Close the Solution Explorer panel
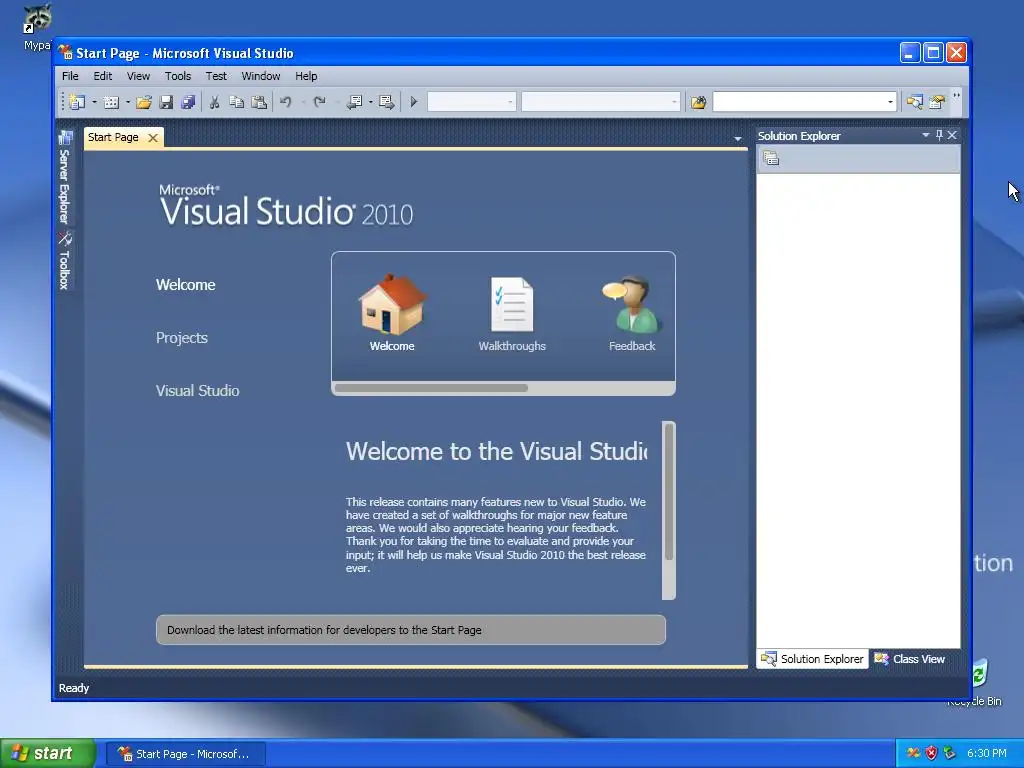The height and width of the screenshot is (768, 1024). [952, 135]
